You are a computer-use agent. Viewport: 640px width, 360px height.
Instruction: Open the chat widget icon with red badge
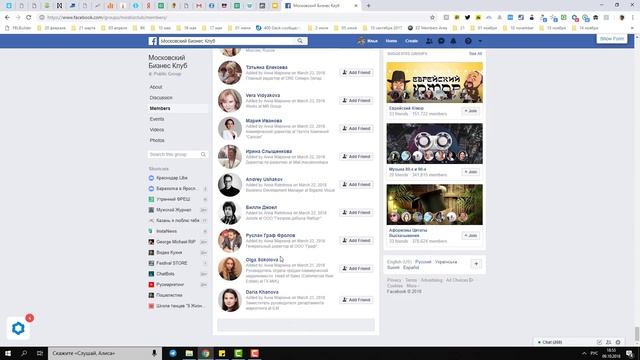coord(18,328)
